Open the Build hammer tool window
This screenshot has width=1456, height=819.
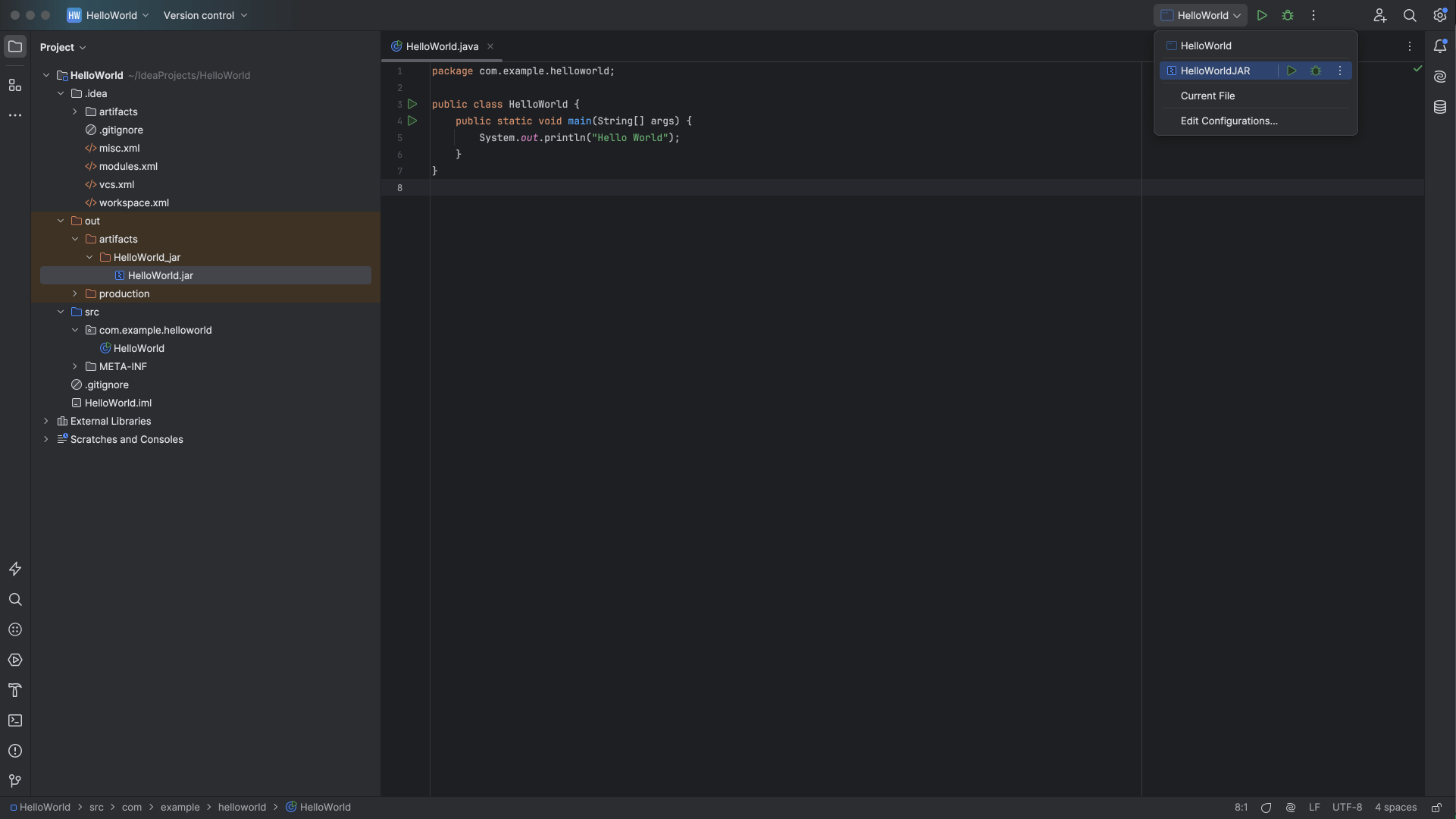point(14,690)
